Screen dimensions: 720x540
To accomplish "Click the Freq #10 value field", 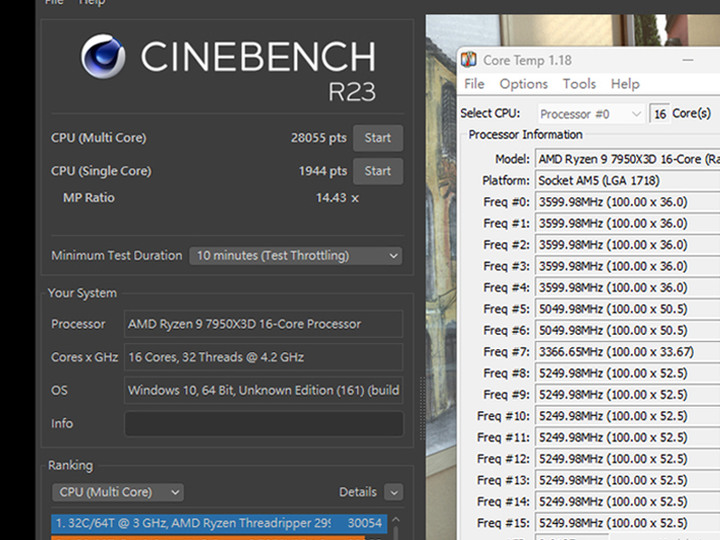I will 627,416.
